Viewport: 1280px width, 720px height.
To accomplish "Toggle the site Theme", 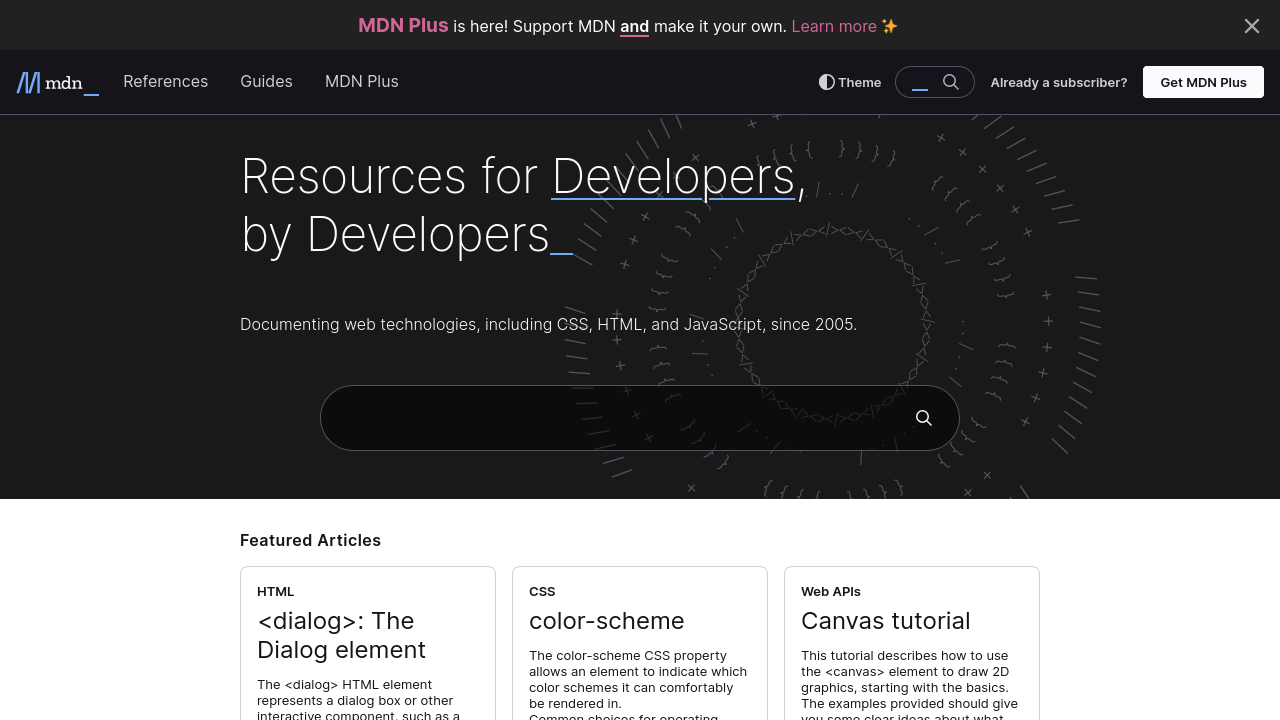I will (x=848, y=82).
